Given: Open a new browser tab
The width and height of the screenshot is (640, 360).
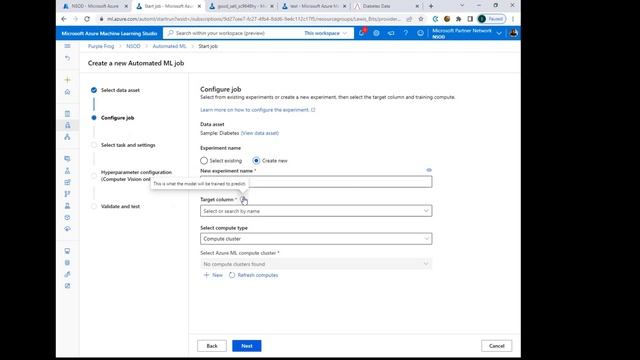Looking at the screenshot, I should click(431, 6).
